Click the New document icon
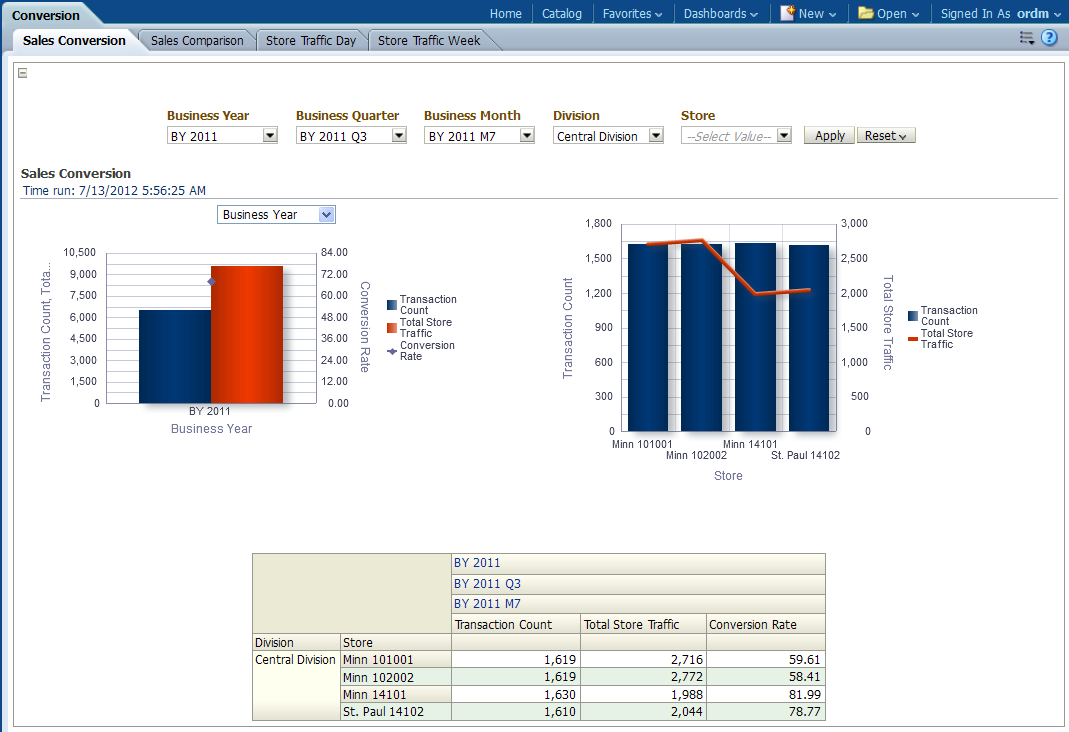1069x732 pixels. 788,13
